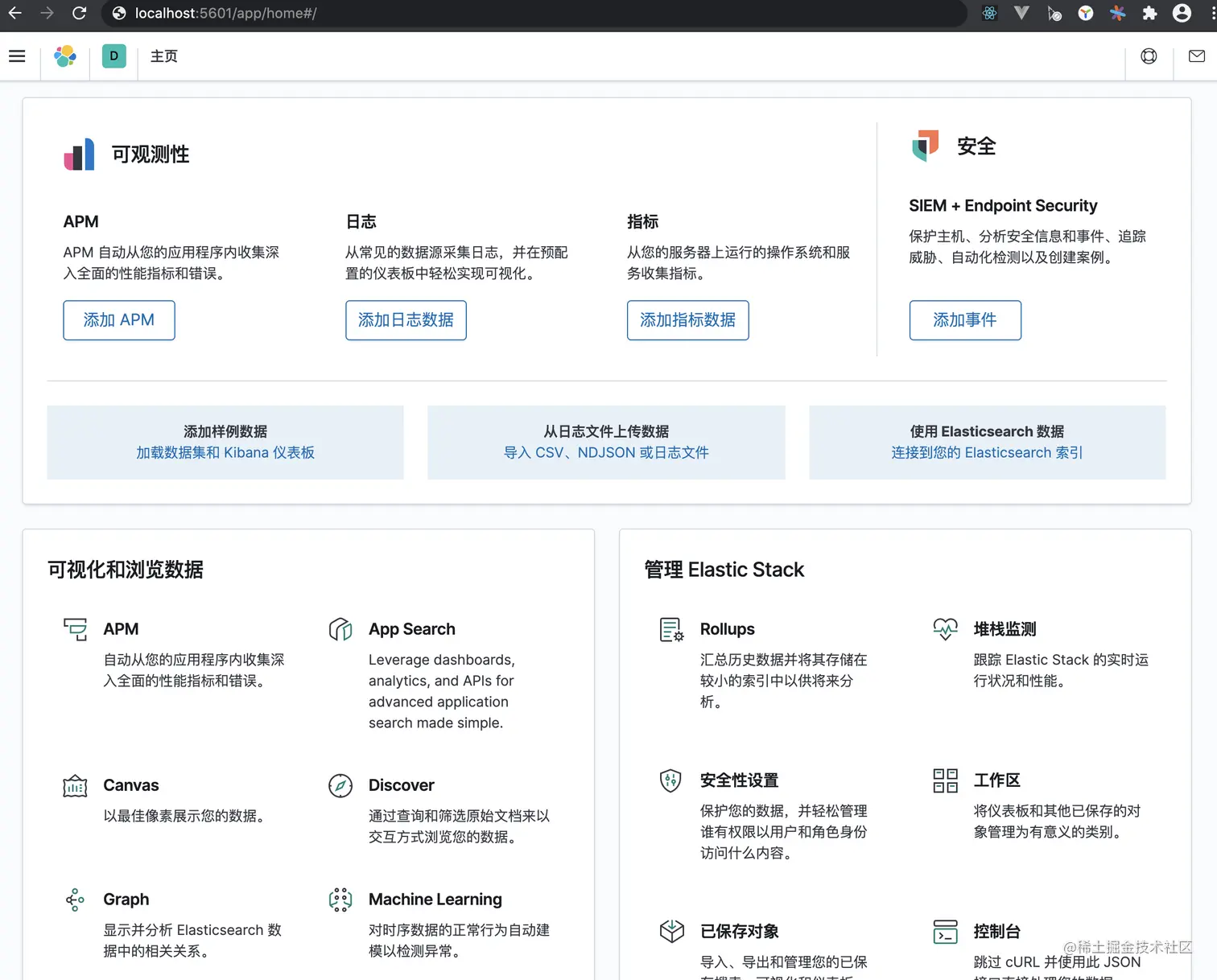
Task: Click the Observability bar chart logo
Action: tap(79, 154)
